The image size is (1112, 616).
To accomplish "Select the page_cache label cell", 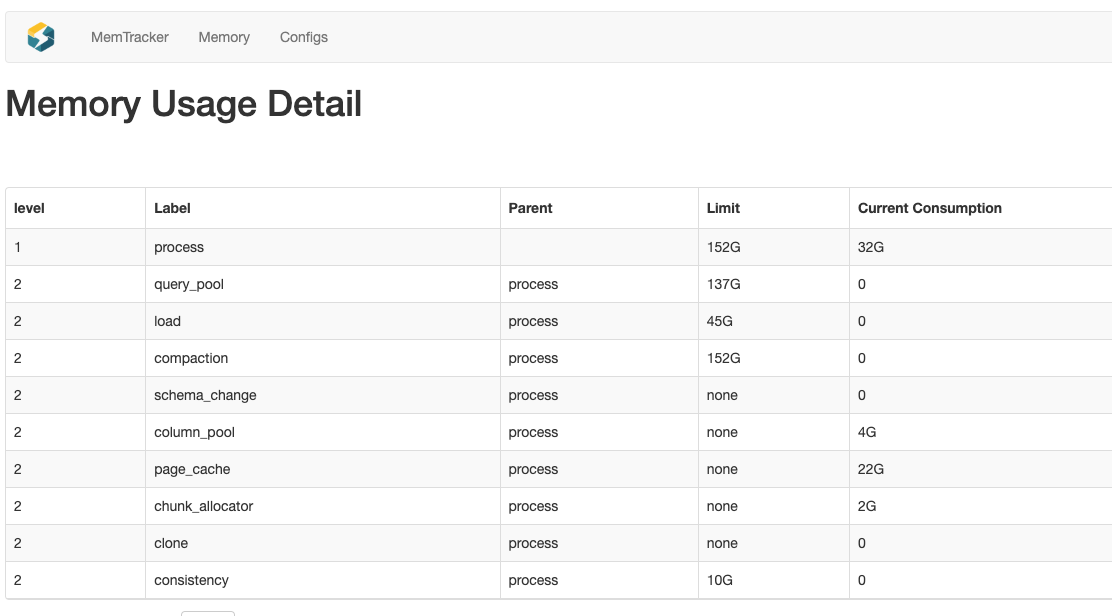I will pos(192,469).
